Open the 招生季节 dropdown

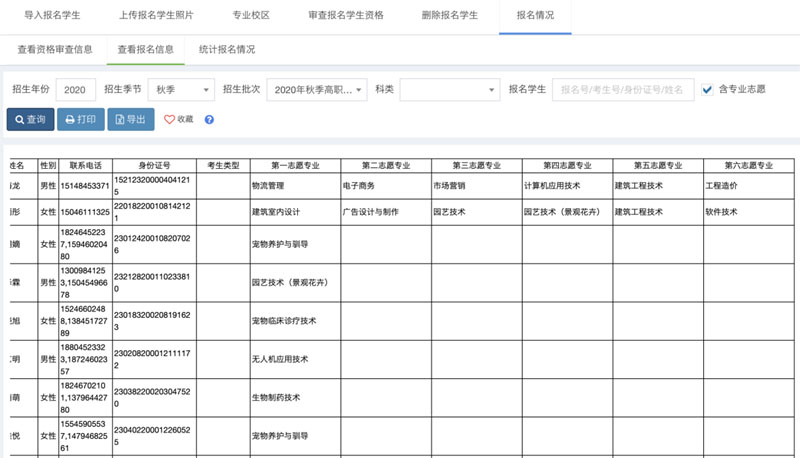coord(181,89)
